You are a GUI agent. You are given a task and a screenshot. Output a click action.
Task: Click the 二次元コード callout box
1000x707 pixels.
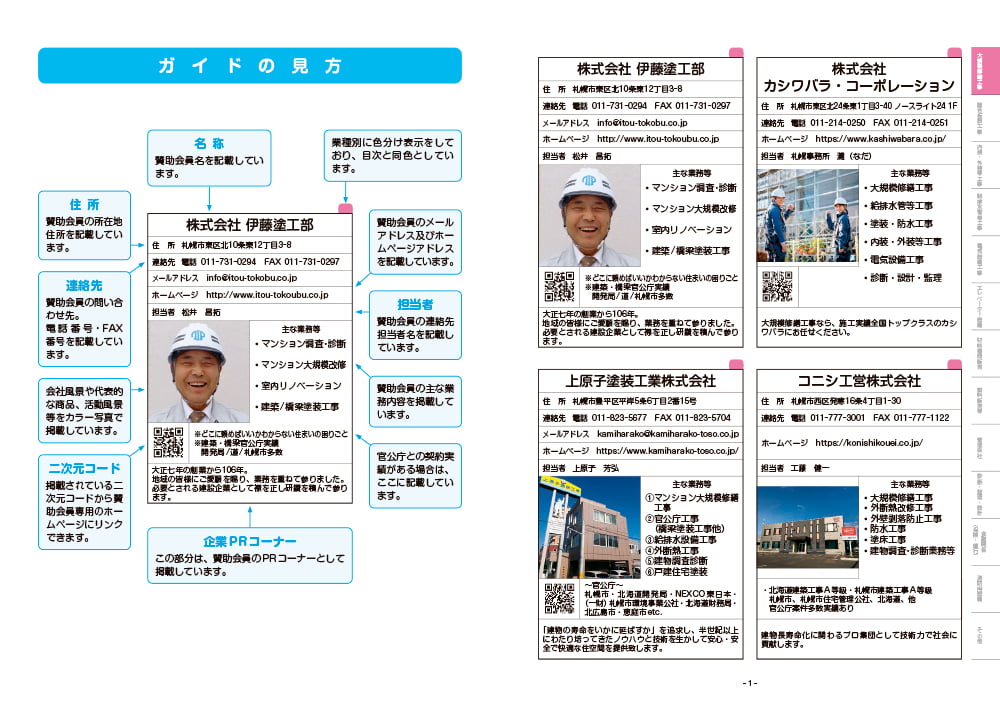tap(84, 502)
